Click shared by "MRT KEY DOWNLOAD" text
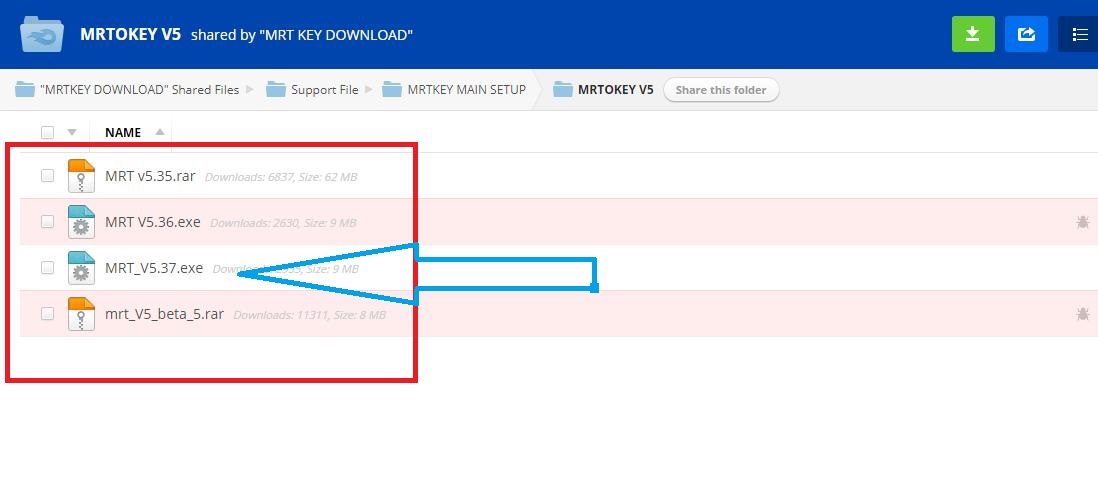The height and width of the screenshot is (485, 1098). tap(302, 34)
